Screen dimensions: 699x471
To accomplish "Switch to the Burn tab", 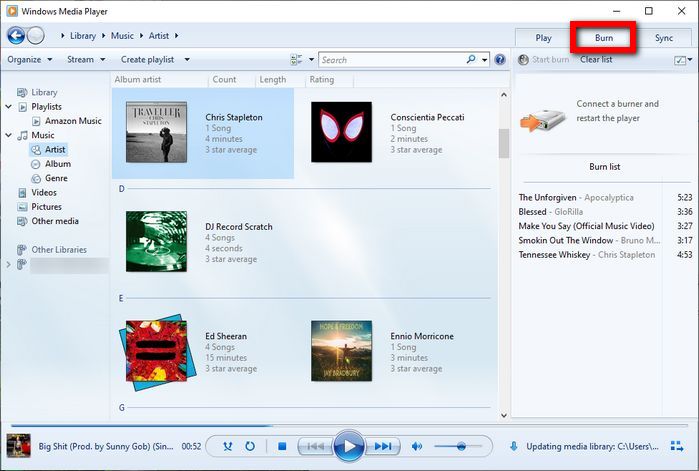I will click(604, 38).
